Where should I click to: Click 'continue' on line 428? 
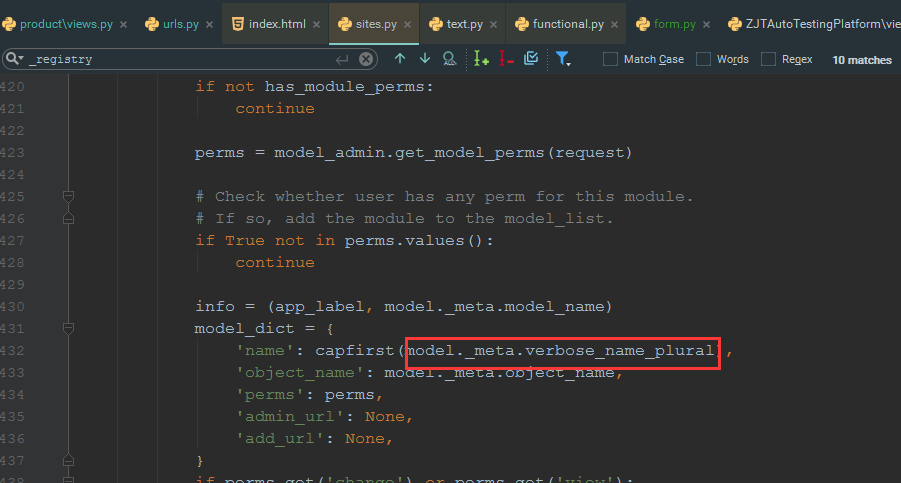pos(275,262)
